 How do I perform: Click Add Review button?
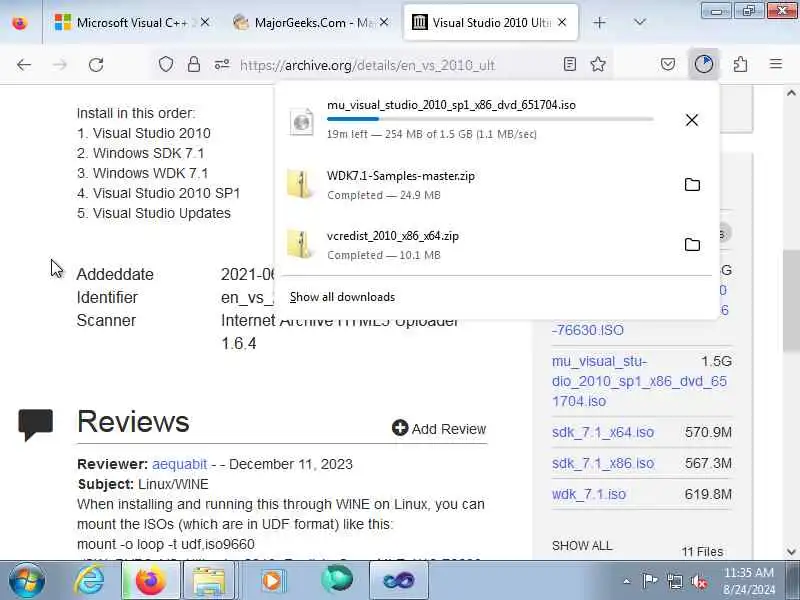click(x=439, y=429)
